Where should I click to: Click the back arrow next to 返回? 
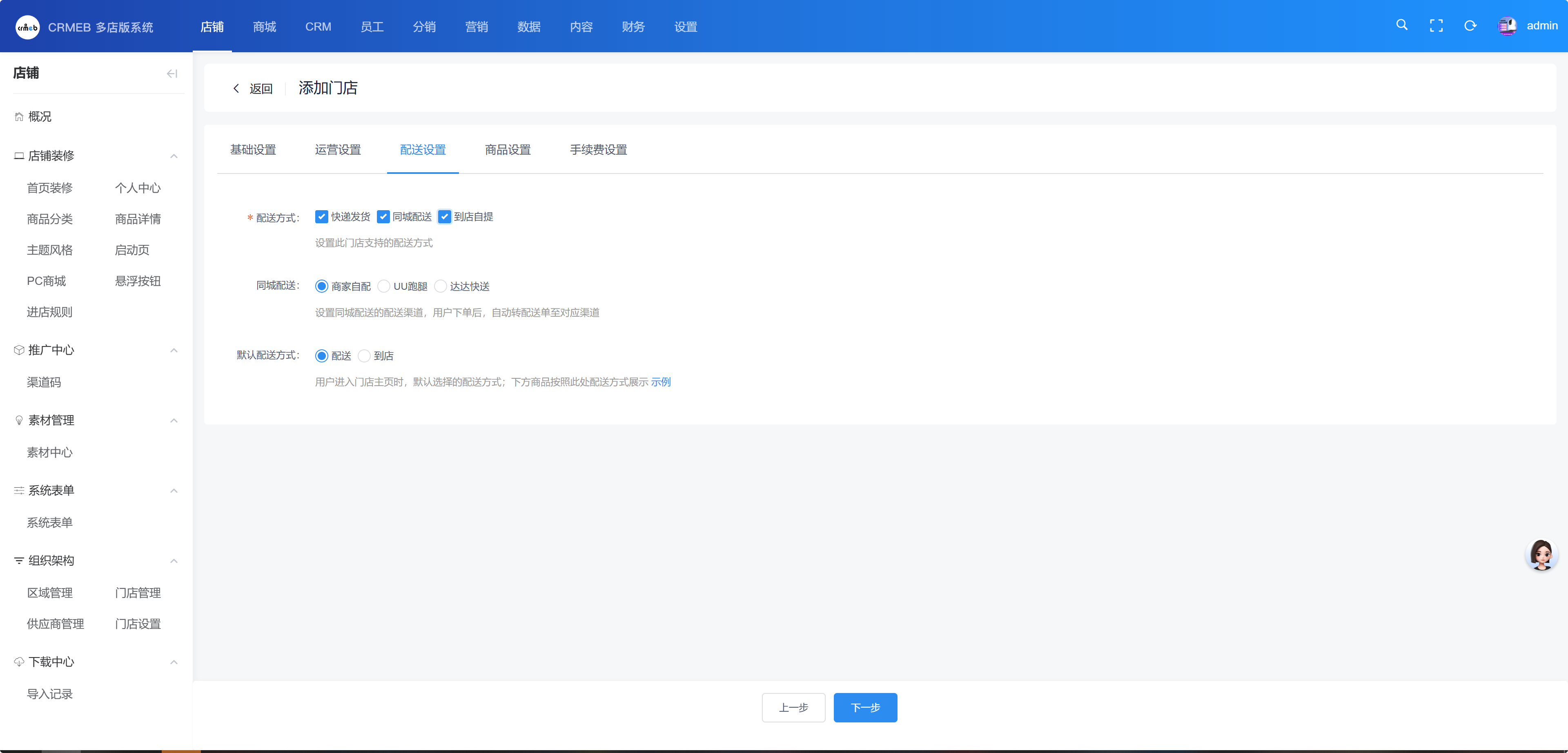point(236,89)
